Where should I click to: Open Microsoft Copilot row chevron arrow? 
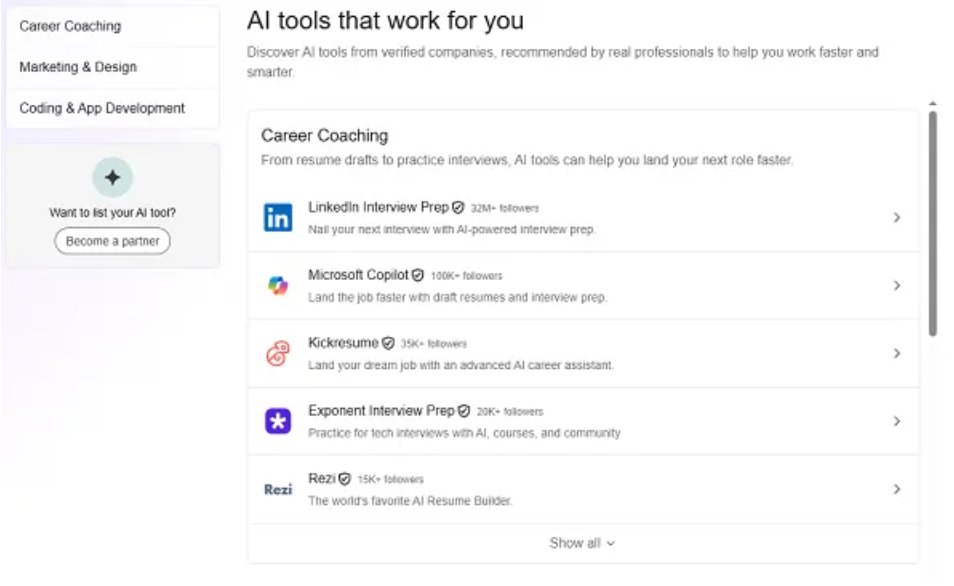[897, 285]
